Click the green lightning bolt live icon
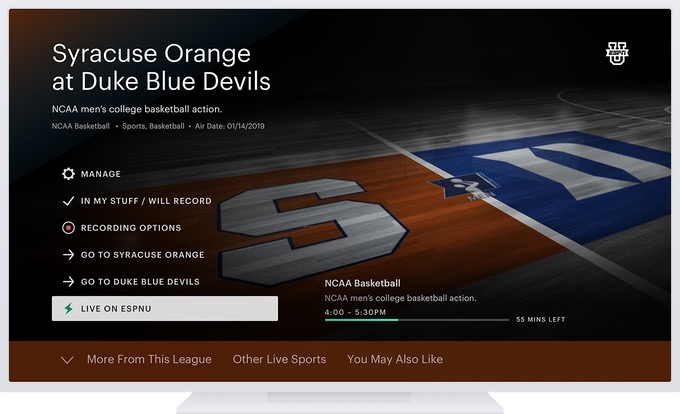680x414 pixels. point(68,309)
